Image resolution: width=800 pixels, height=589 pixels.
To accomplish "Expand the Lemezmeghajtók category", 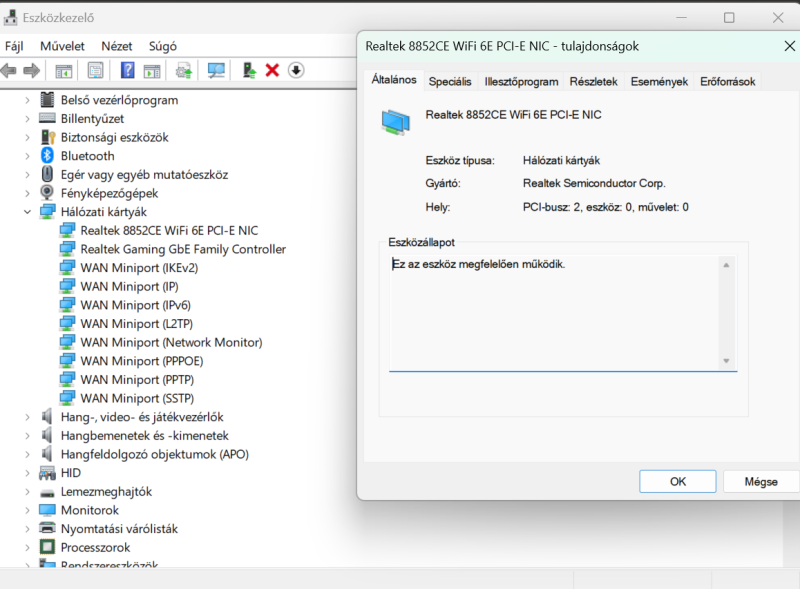I will 27,492.
